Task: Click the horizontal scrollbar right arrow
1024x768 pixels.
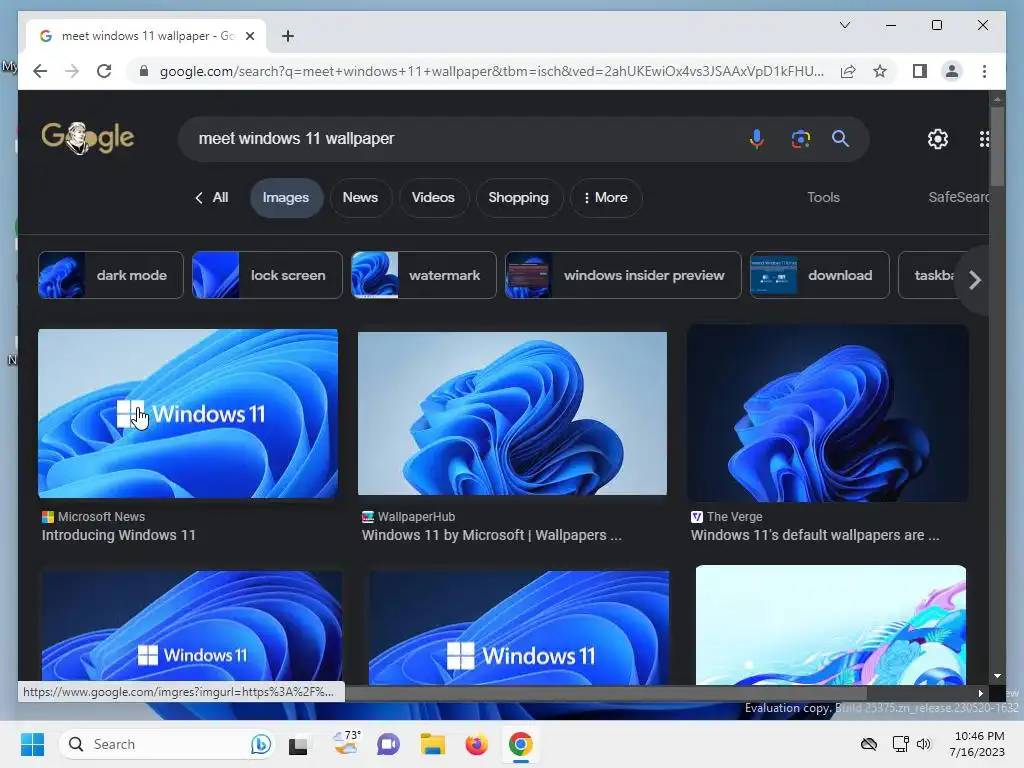Action: pos(980,694)
